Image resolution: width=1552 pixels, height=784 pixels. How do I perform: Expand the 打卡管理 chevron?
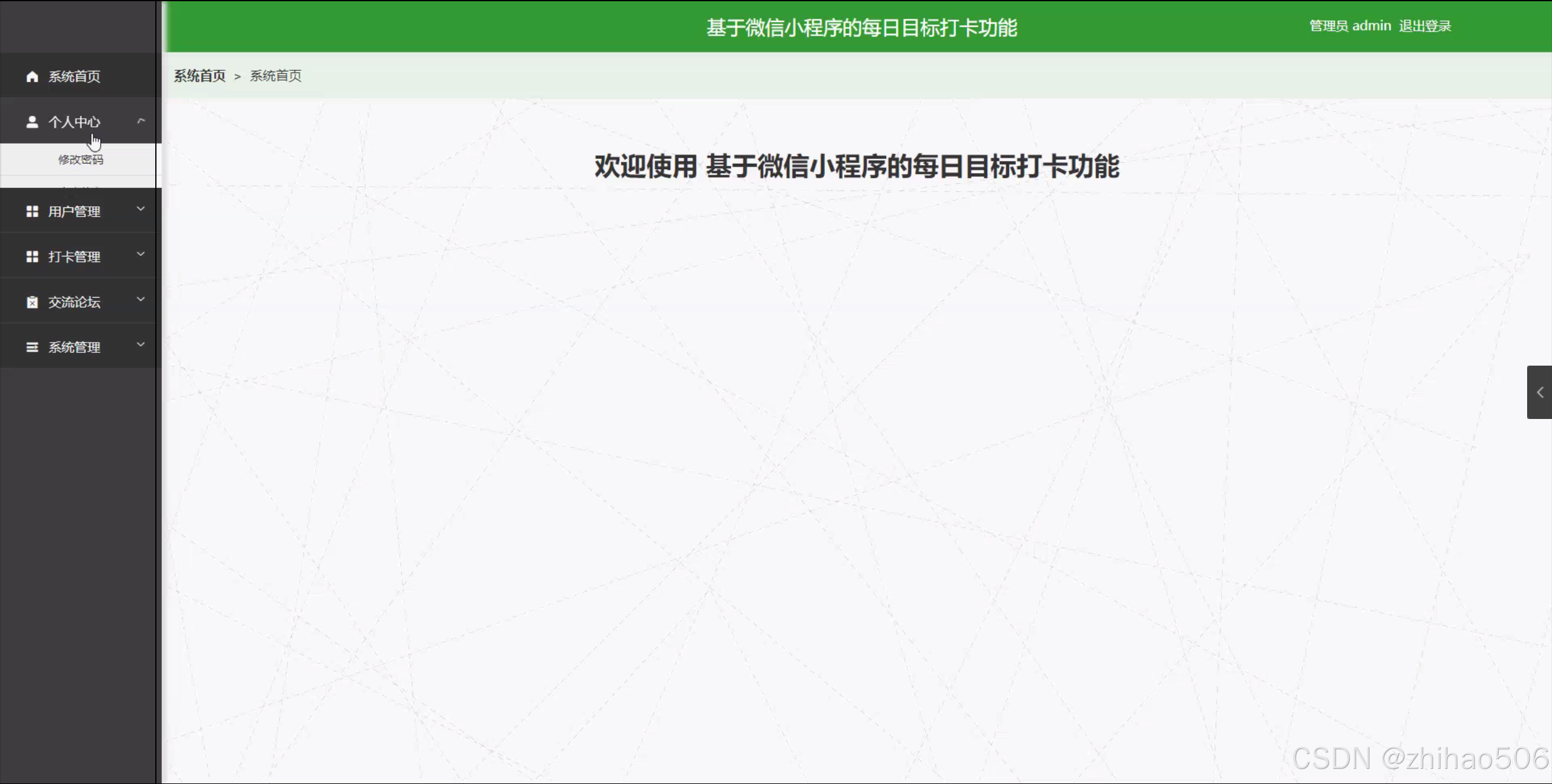[141, 255]
